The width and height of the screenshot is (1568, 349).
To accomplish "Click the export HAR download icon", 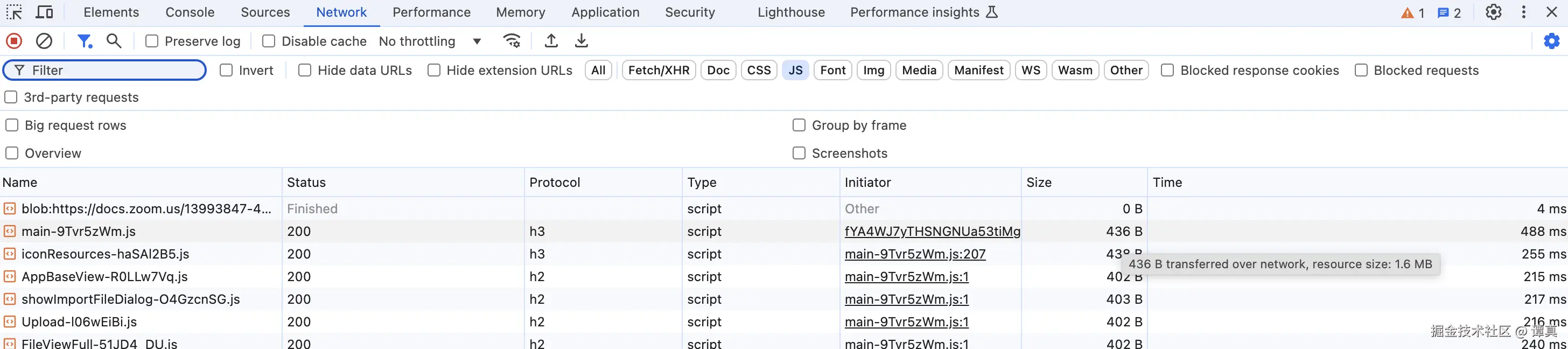I will click(582, 41).
